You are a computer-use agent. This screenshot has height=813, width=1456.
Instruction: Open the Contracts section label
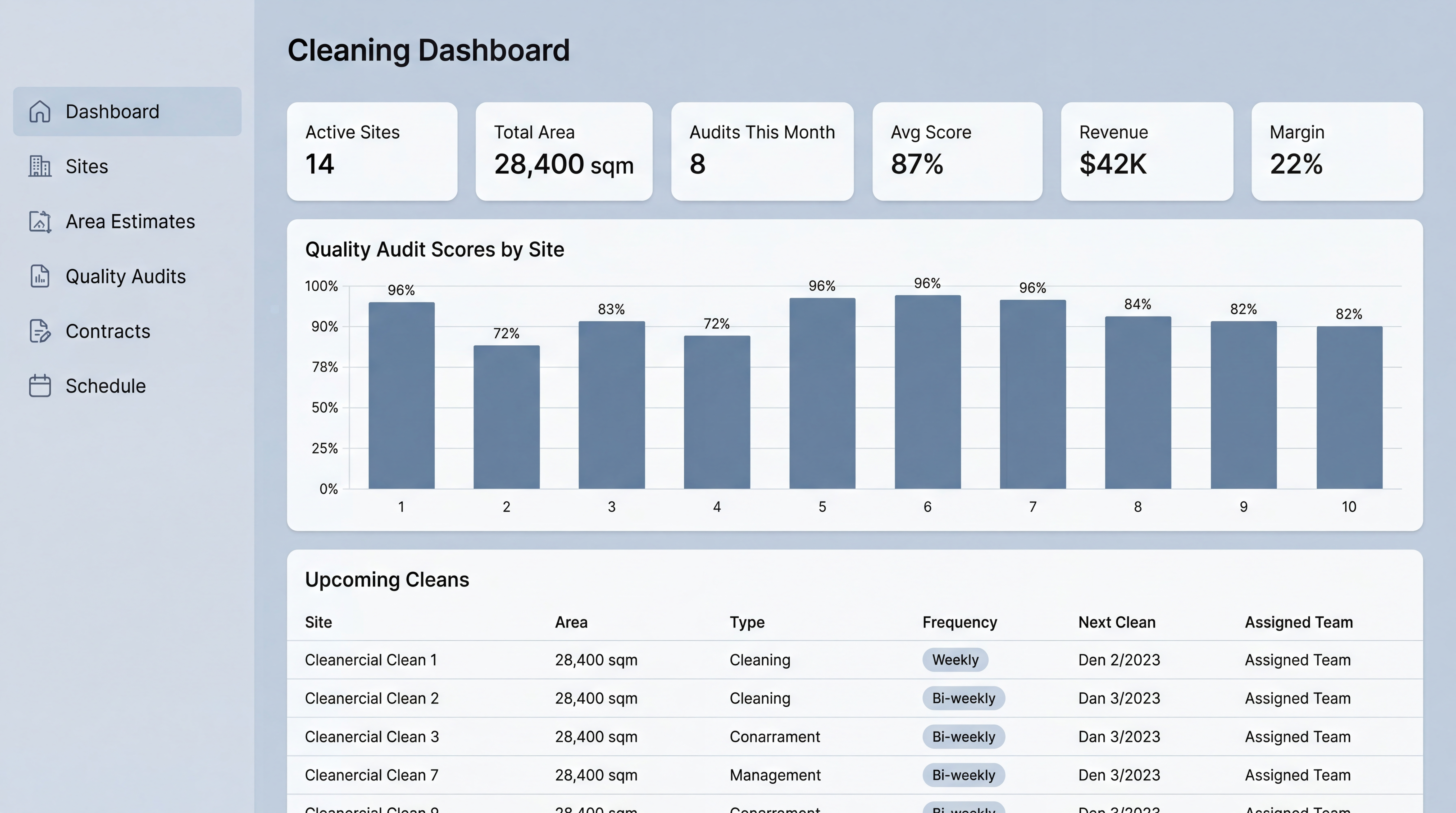point(107,331)
